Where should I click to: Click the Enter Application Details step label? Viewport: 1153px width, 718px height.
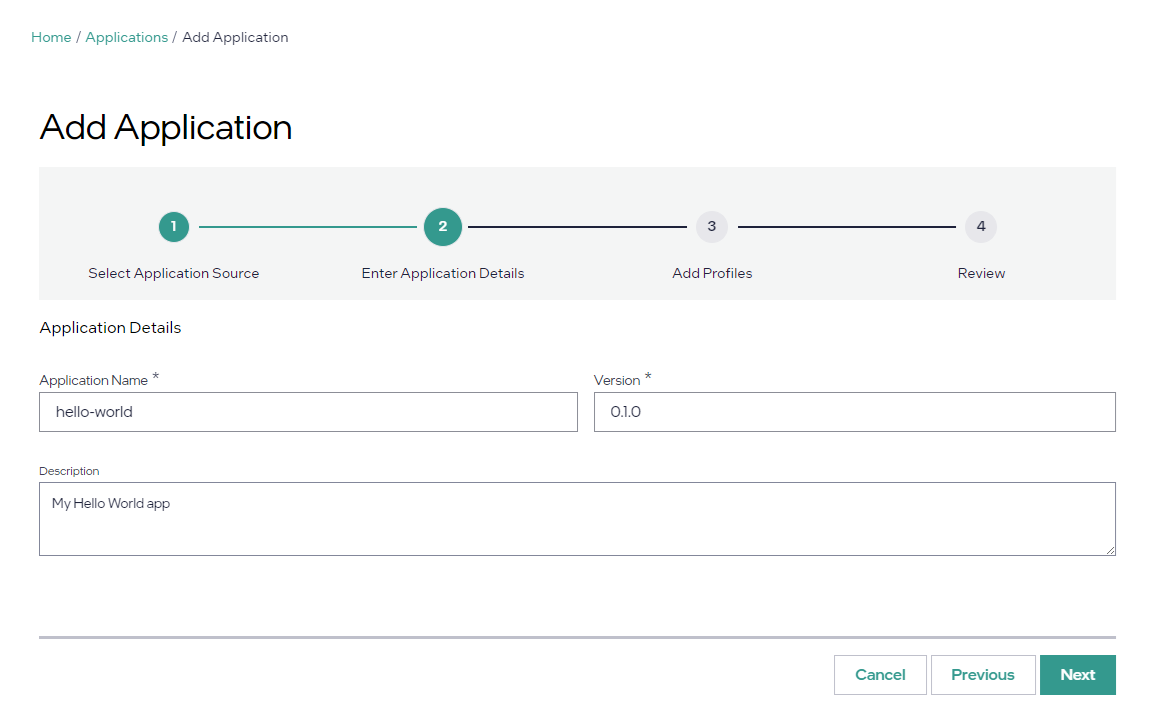click(443, 273)
